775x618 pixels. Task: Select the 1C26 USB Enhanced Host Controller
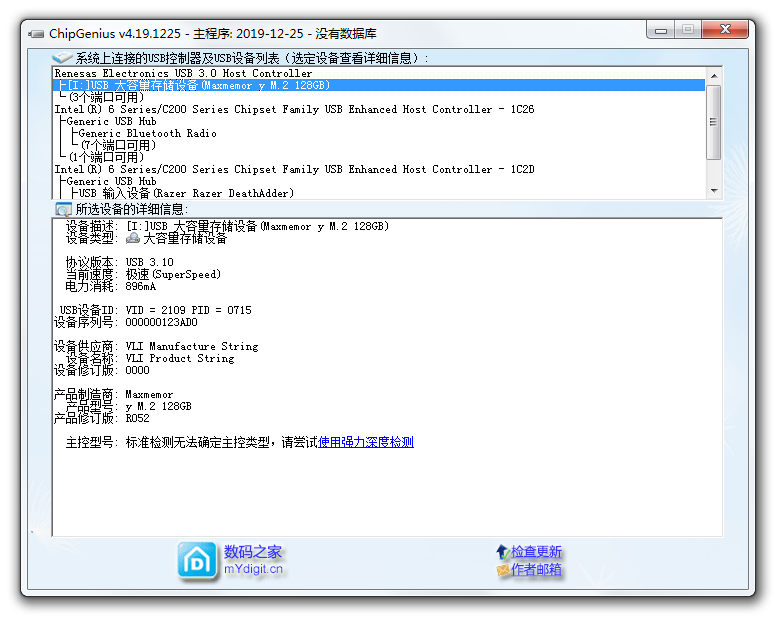[x=294, y=110]
